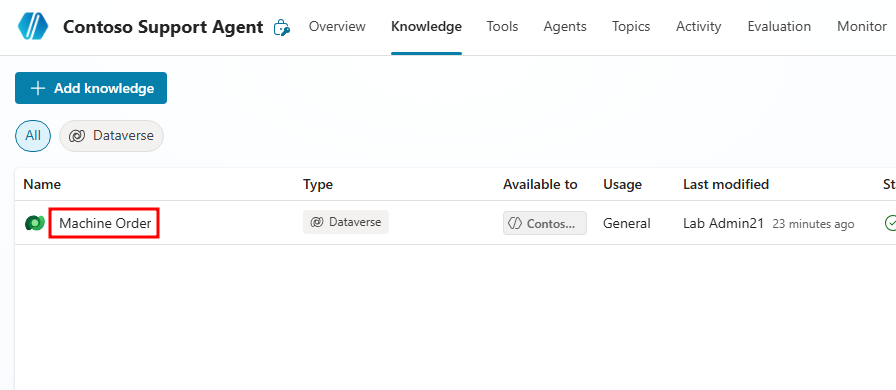This screenshot has width=896, height=390.
Task: Click the lock icon beside the agent name
Action: point(282,27)
